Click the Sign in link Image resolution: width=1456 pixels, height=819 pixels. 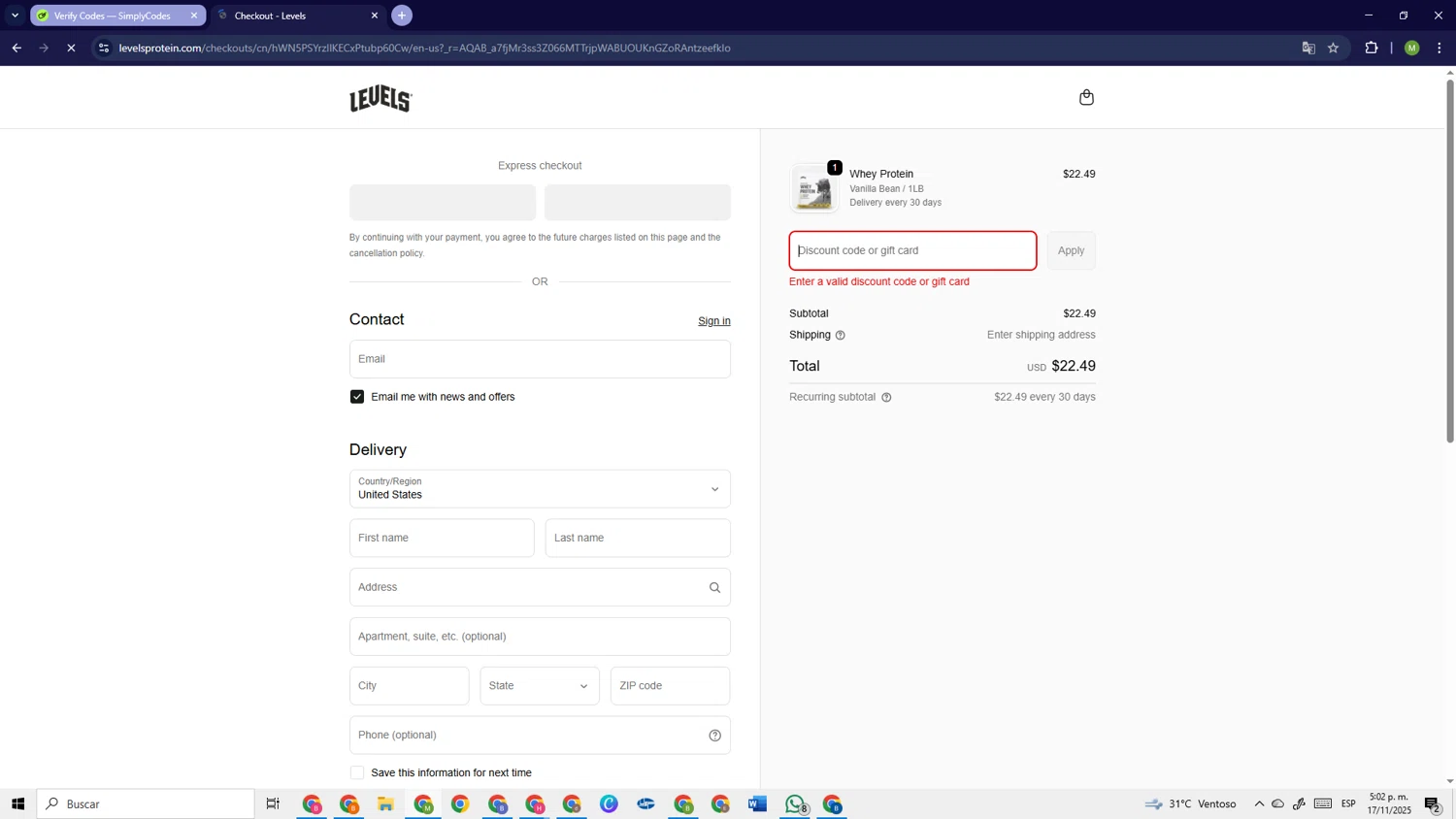(x=714, y=321)
